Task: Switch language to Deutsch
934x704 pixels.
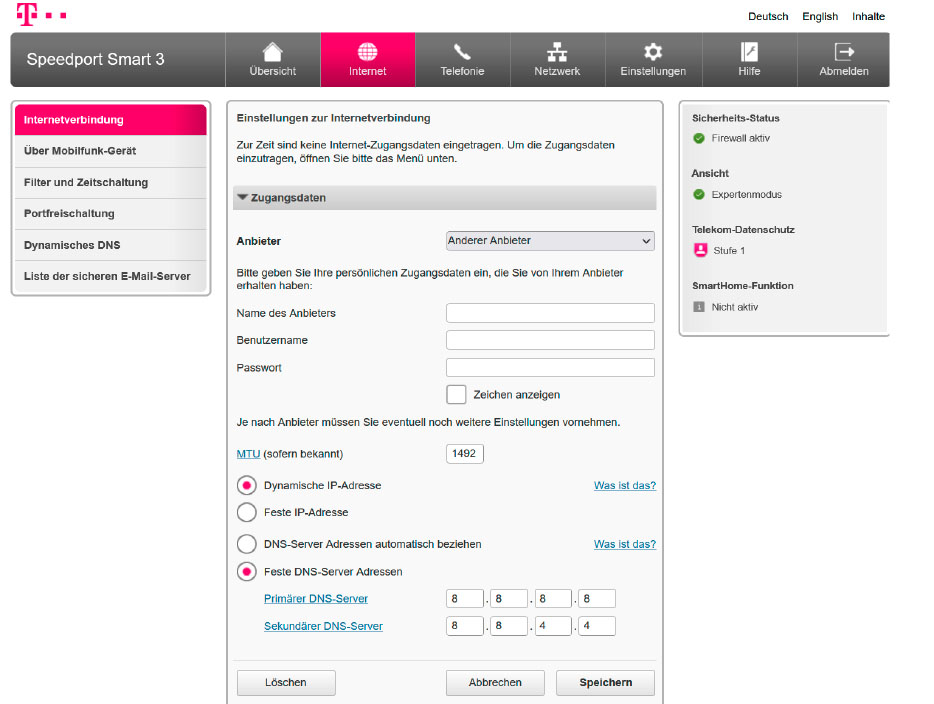Action: [x=768, y=17]
